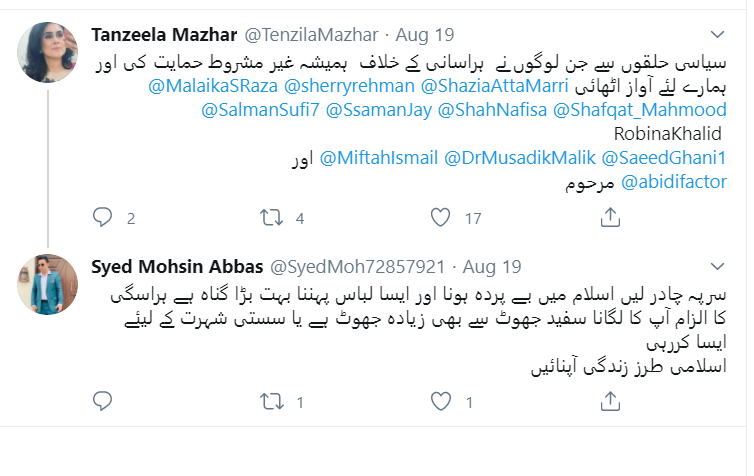
Task: Open the Tanzeela Mazhar display name
Action: pyautogui.click(x=164, y=35)
